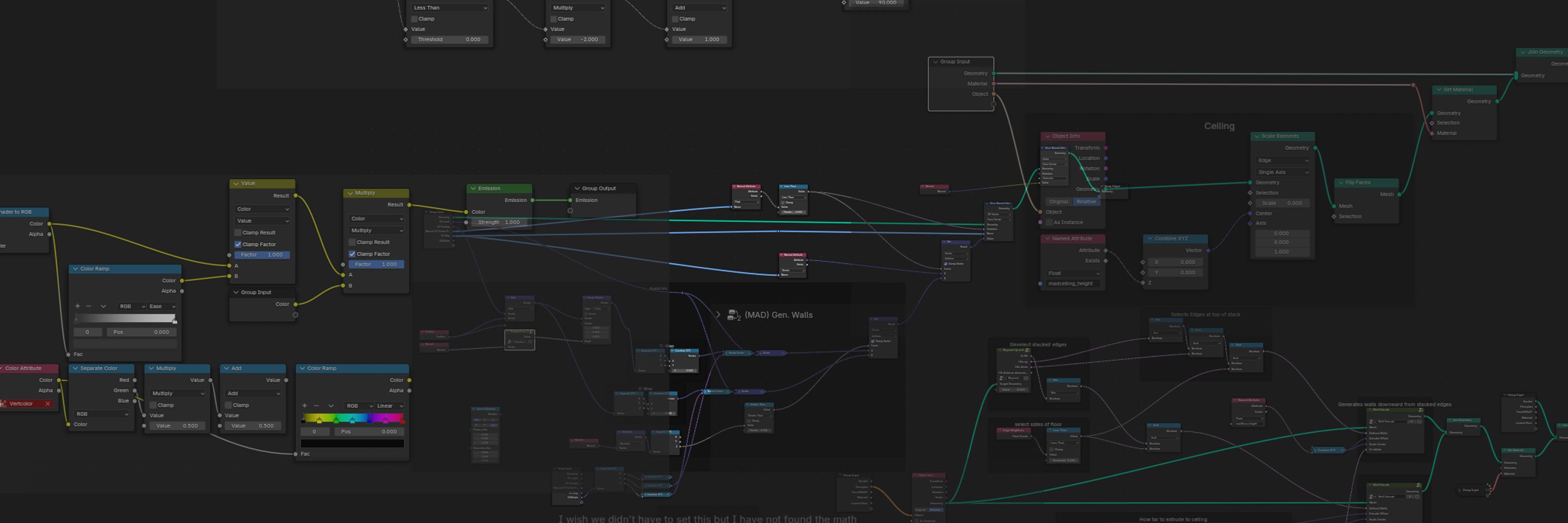Click the Color Attribute node header

click(29, 368)
